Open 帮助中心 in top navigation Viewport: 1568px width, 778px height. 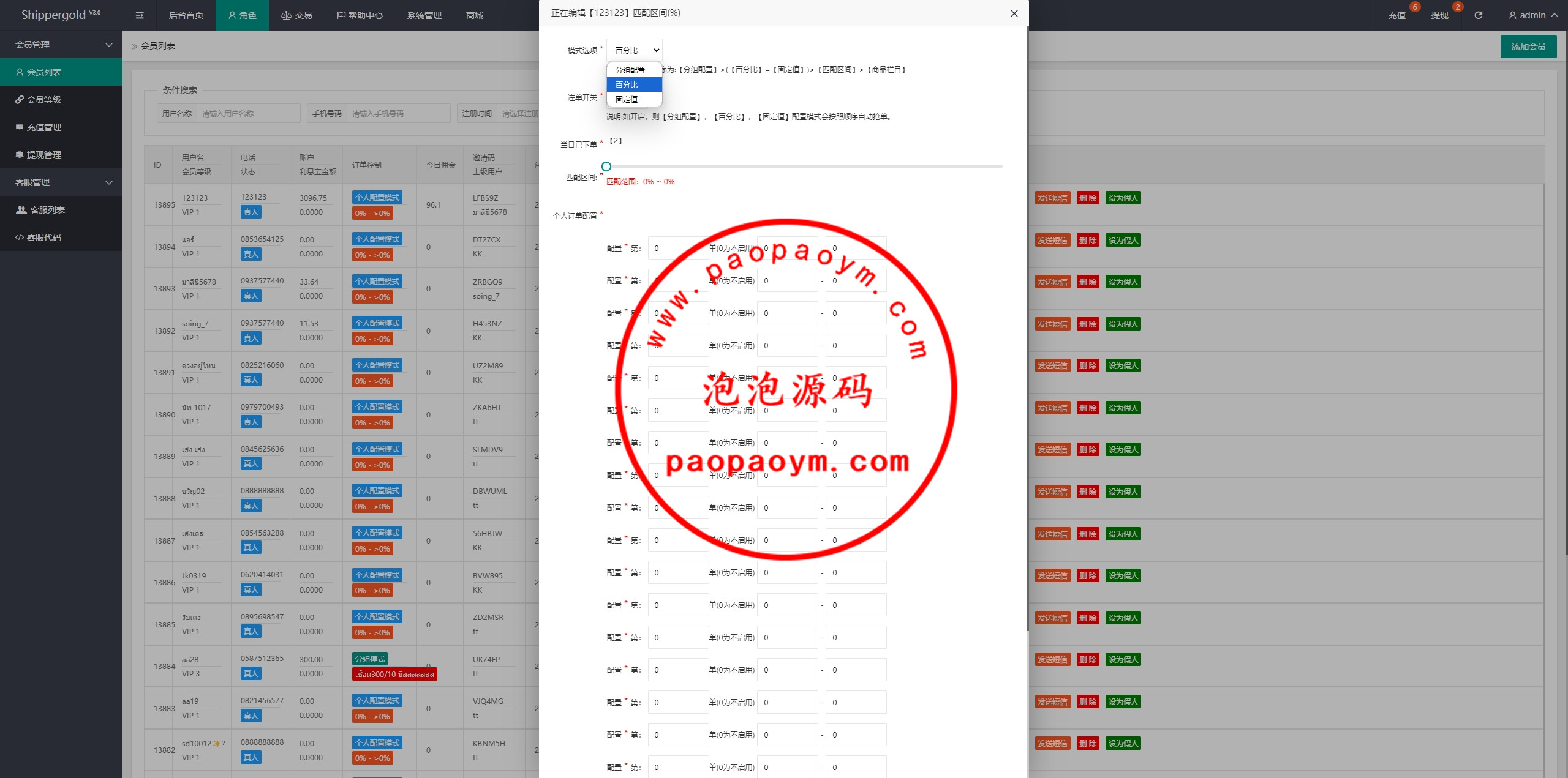point(360,15)
